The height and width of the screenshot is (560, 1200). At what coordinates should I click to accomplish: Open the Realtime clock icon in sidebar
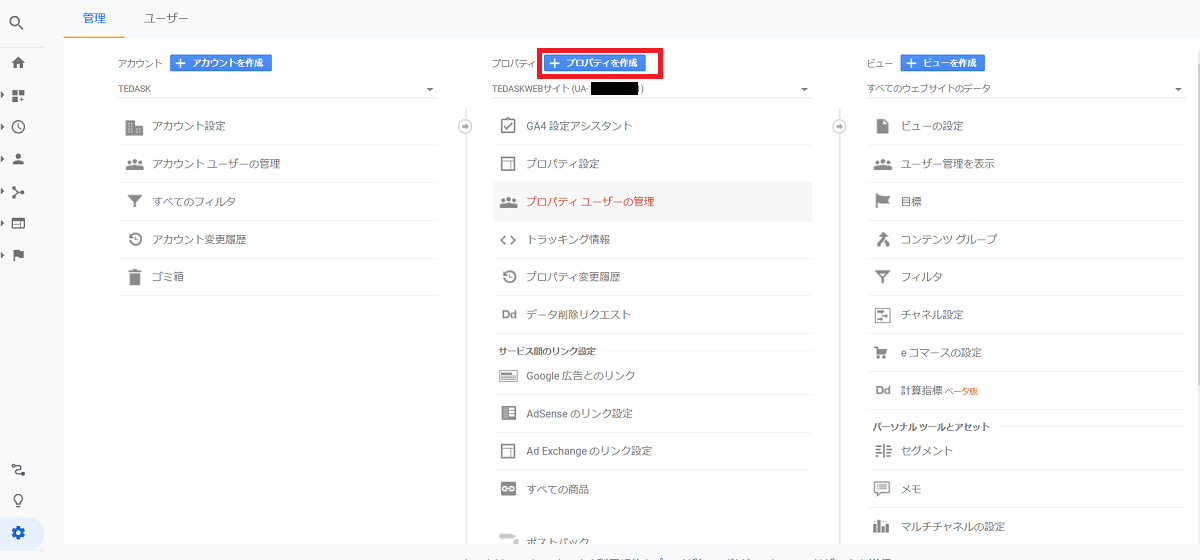(x=18, y=127)
